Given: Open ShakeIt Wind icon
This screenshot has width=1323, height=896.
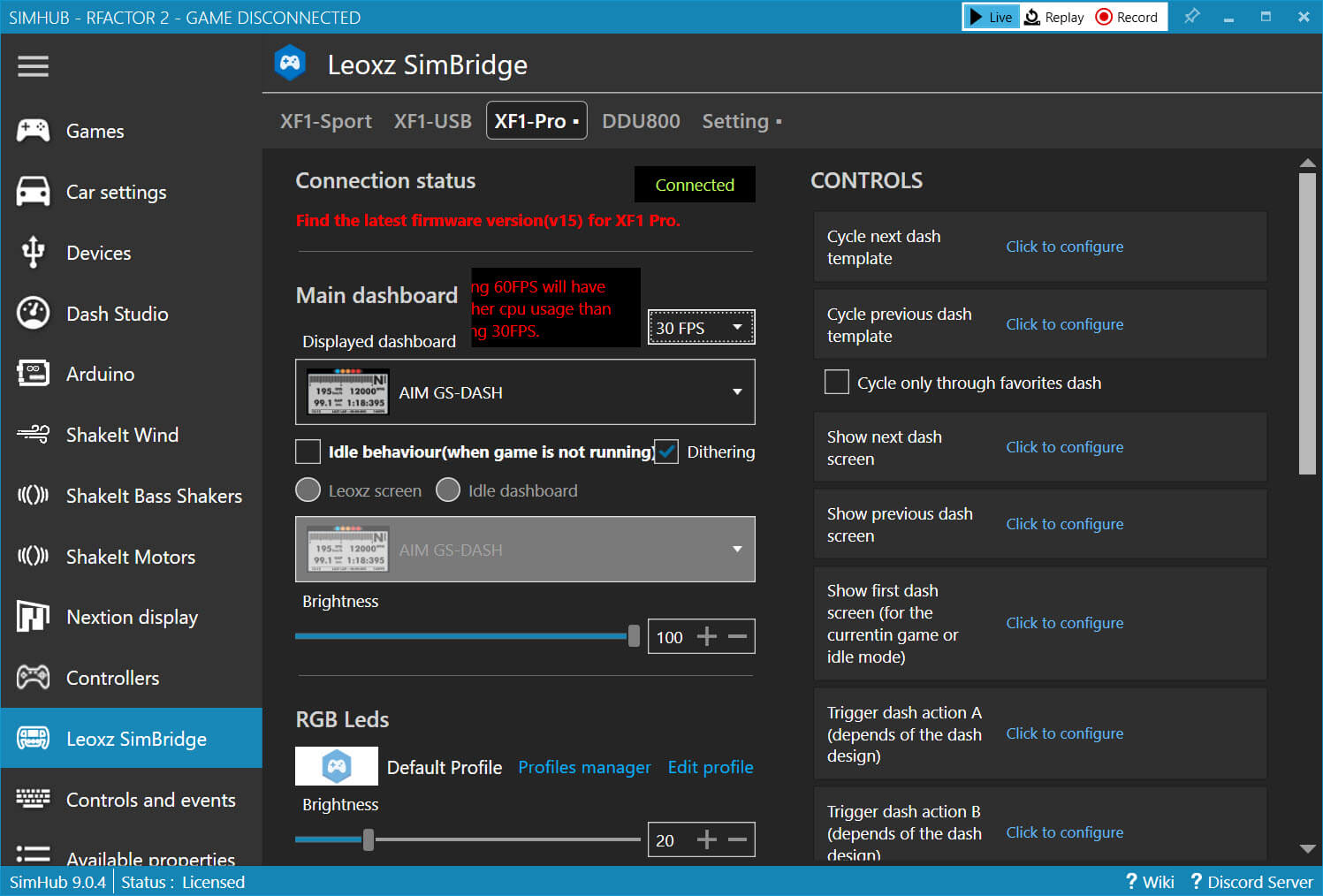Looking at the screenshot, I should tap(34, 434).
